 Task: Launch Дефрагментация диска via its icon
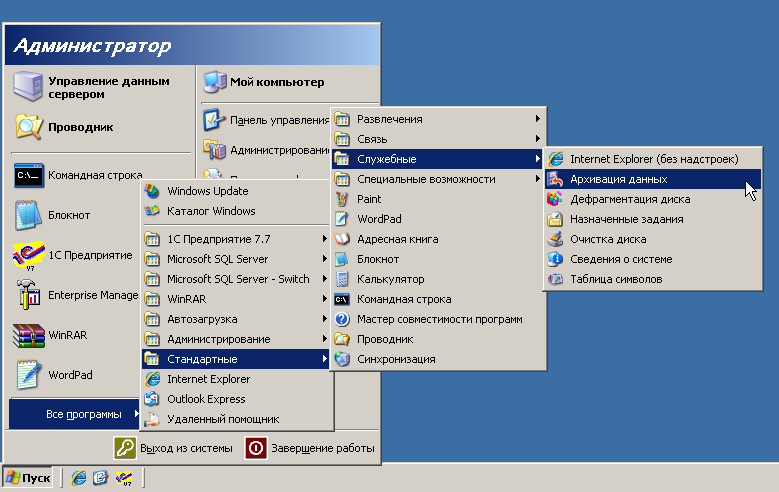point(555,199)
